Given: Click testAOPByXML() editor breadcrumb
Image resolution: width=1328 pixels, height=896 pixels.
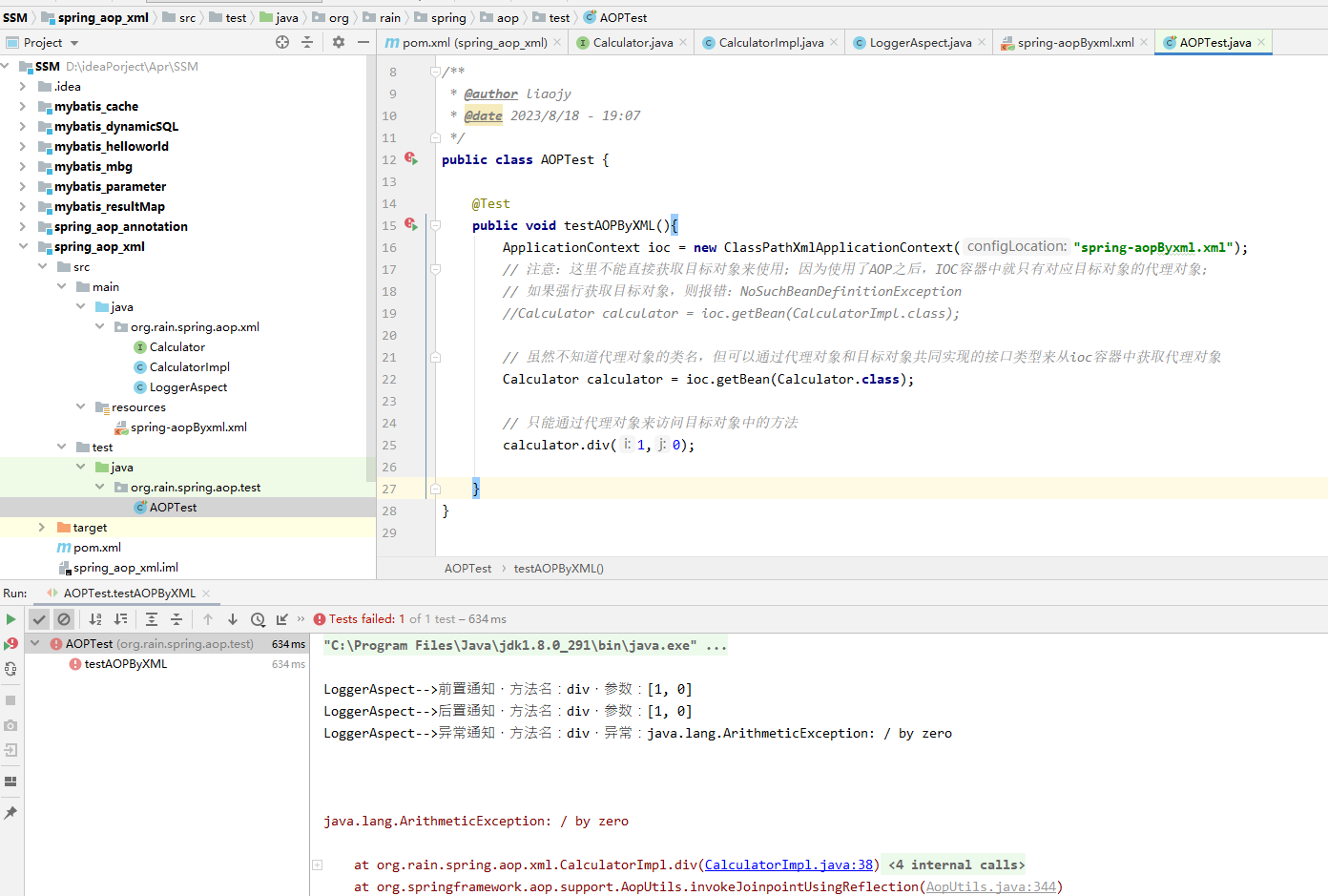Looking at the screenshot, I should point(559,568).
